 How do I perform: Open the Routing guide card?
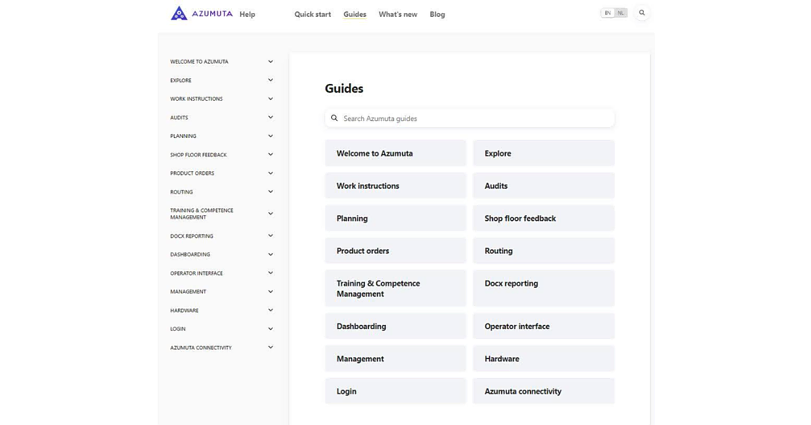544,251
